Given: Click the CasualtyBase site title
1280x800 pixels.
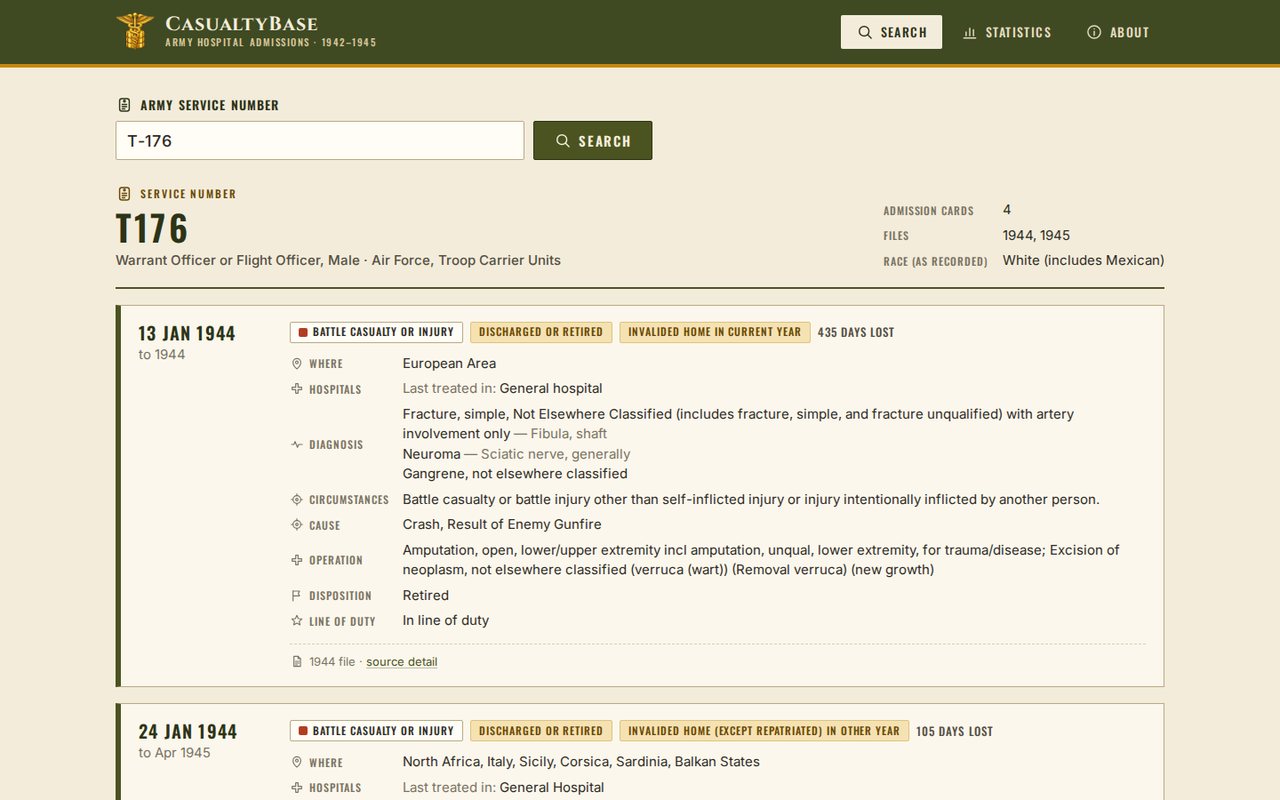Looking at the screenshot, I should coord(241,23).
